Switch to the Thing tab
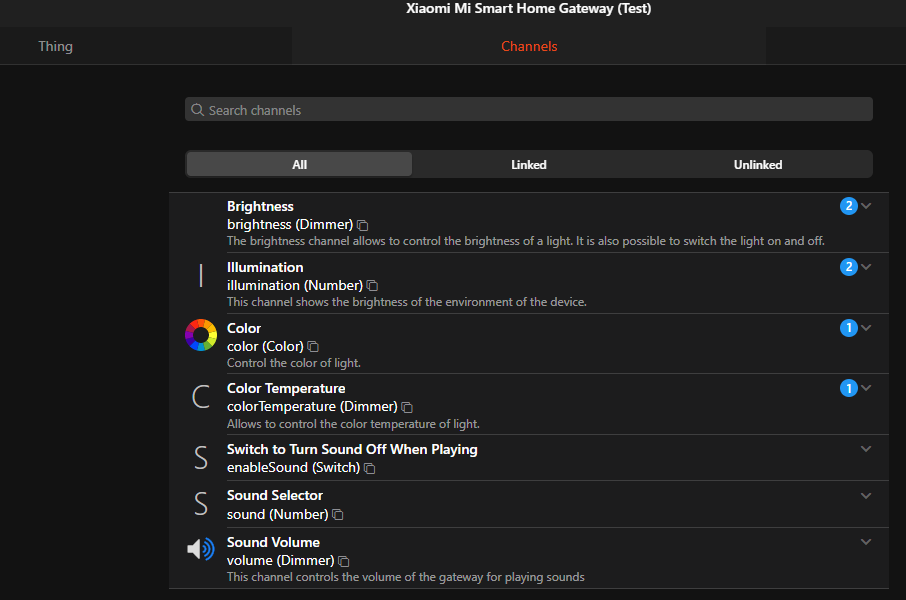 click(x=55, y=46)
